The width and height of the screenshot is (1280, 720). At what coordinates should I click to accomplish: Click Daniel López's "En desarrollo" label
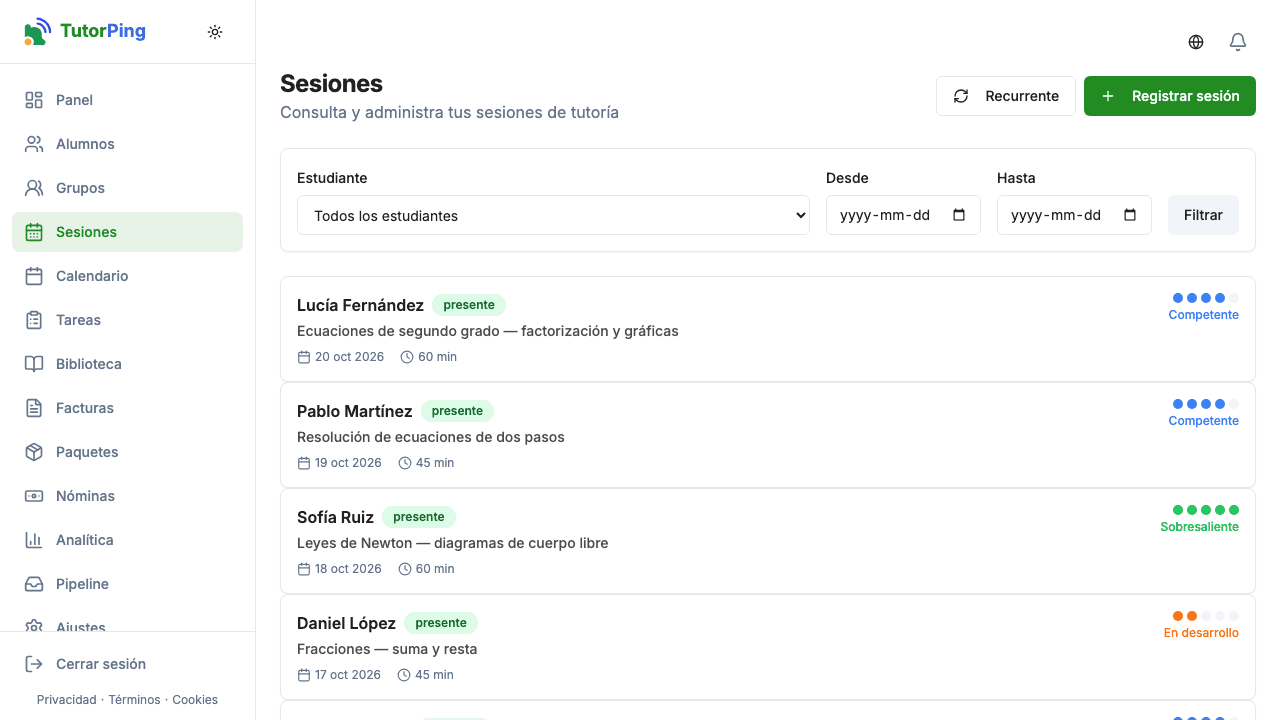pos(1201,633)
